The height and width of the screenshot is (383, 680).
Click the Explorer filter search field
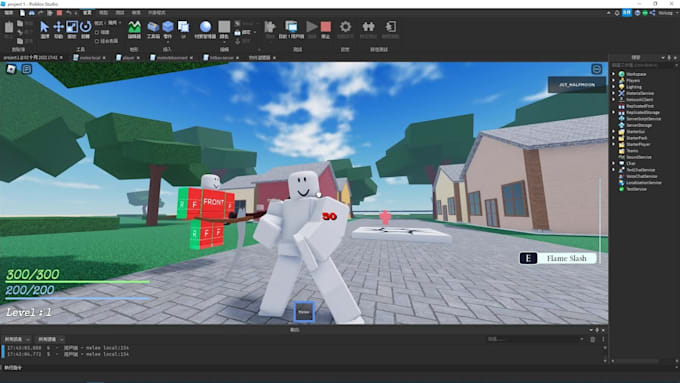(644, 65)
